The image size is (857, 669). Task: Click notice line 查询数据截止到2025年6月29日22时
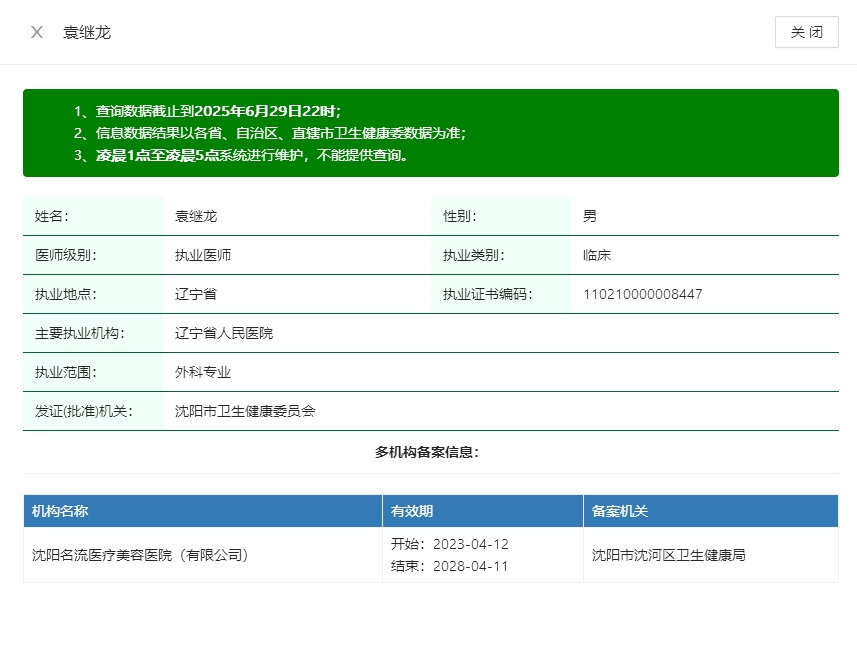point(218,111)
